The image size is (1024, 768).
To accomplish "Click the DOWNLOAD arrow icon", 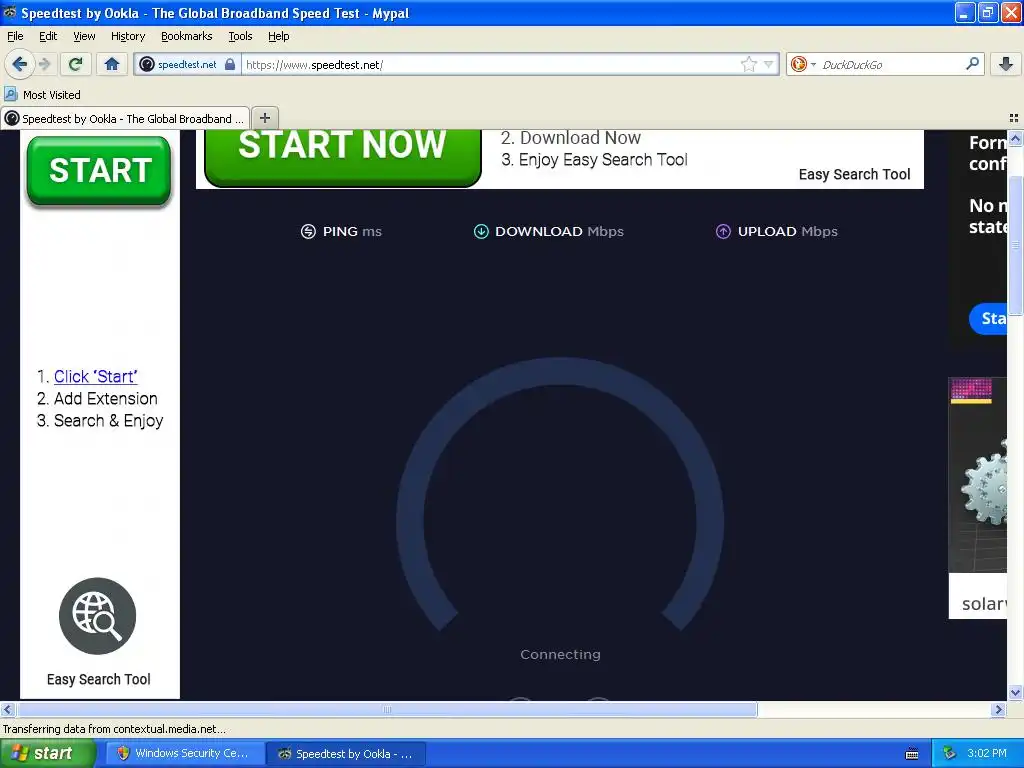I will coord(481,231).
